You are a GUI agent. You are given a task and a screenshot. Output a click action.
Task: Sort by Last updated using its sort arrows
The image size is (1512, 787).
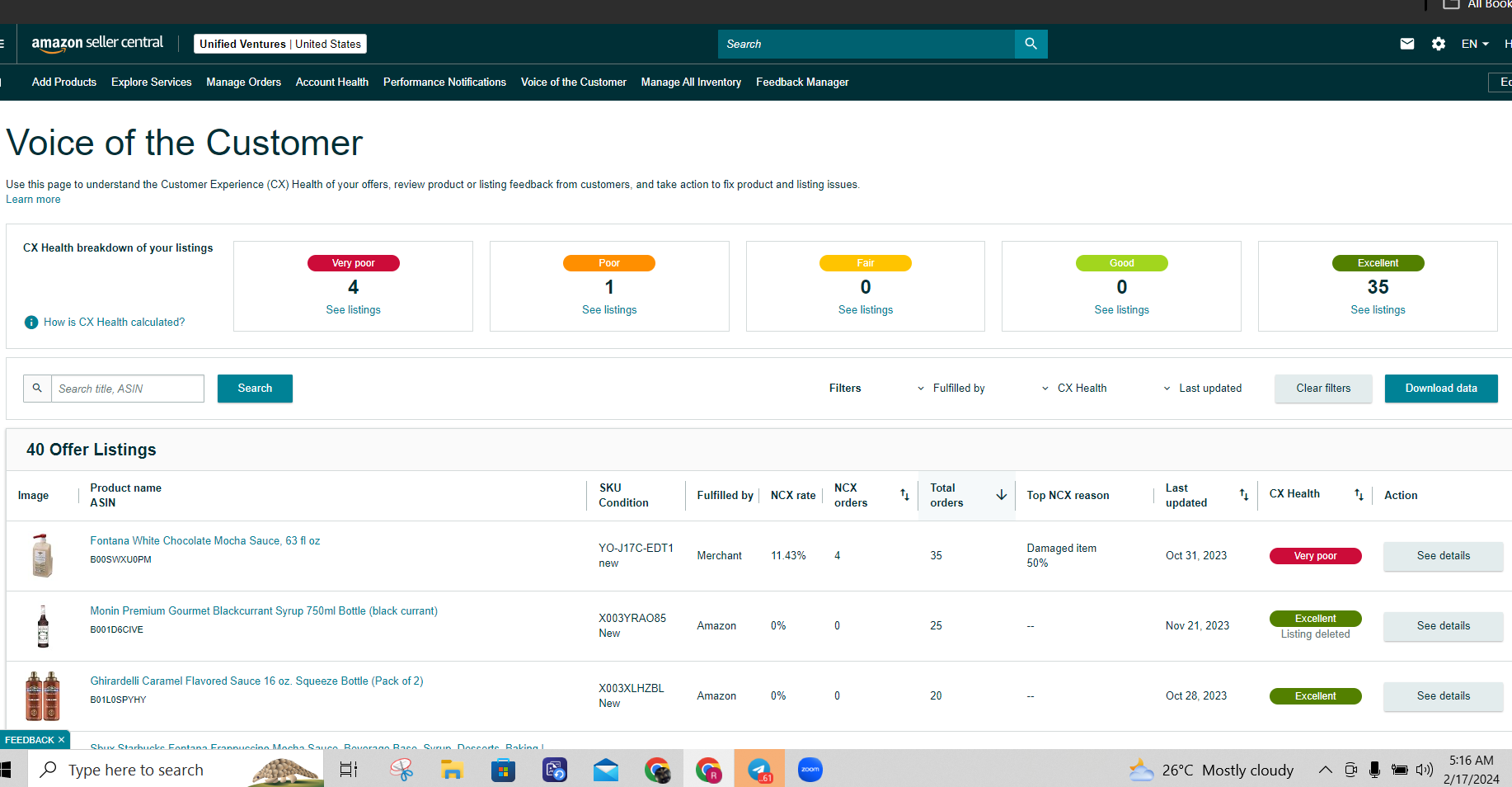click(x=1244, y=495)
